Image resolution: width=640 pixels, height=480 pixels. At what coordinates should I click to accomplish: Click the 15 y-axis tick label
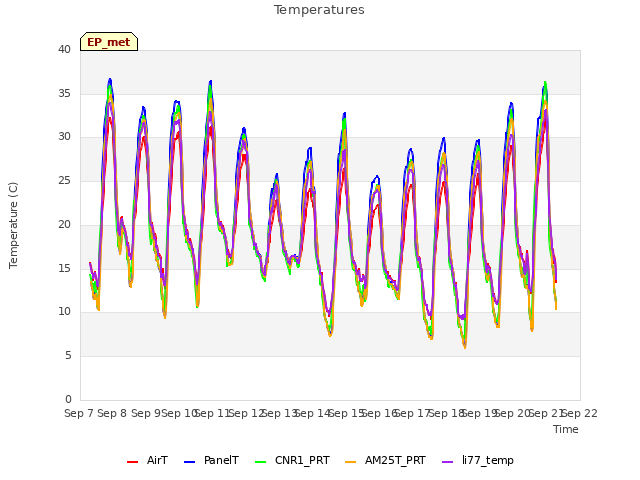point(64,268)
